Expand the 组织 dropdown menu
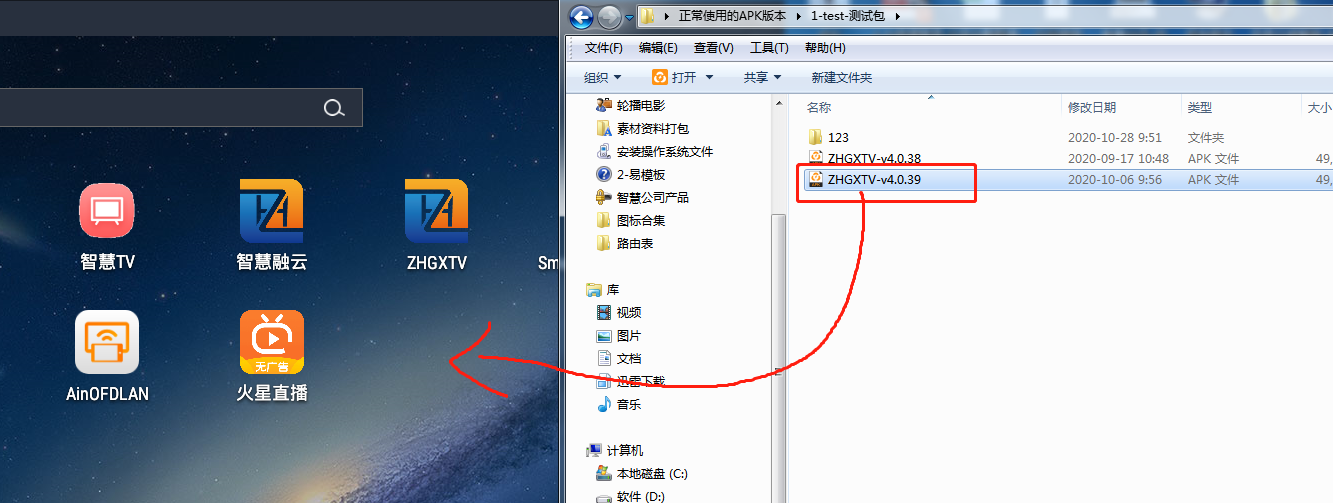The height and width of the screenshot is (503, 1333). [x=602, y=77]
